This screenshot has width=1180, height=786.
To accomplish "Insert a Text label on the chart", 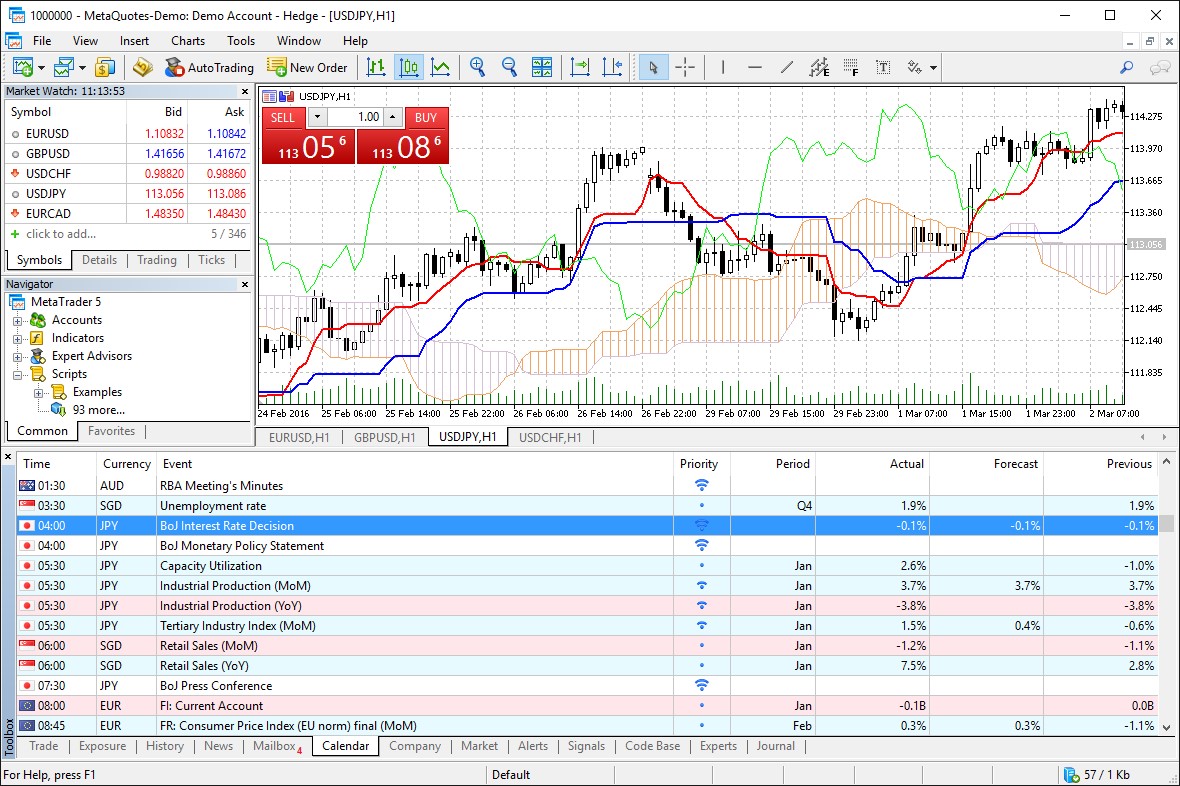I will (883, 67).
